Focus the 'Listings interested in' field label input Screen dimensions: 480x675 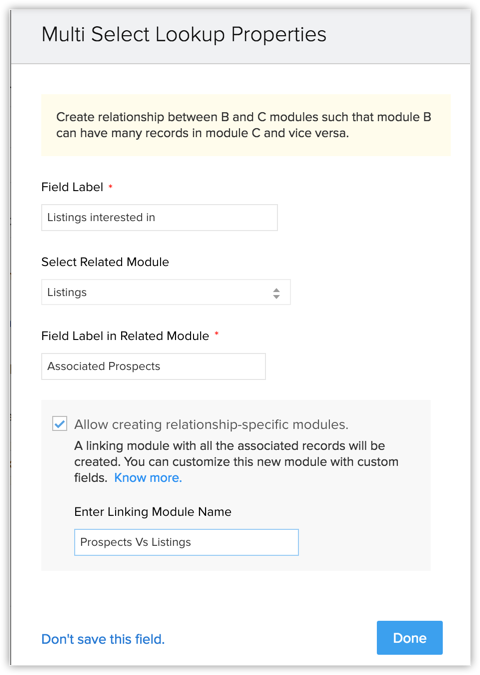tap(159, 217)
